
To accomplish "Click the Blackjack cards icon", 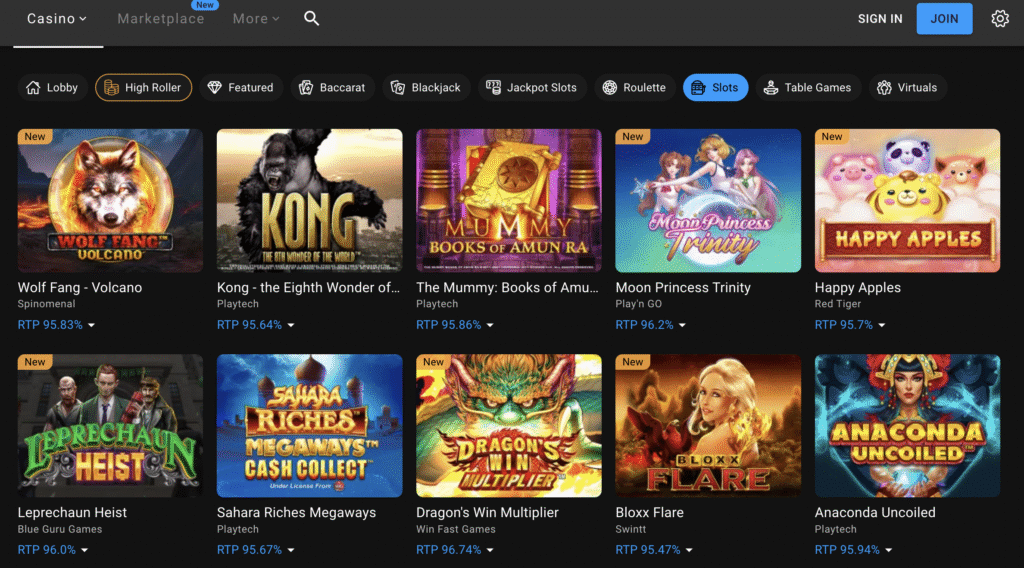I will click(x=398, y=87).
